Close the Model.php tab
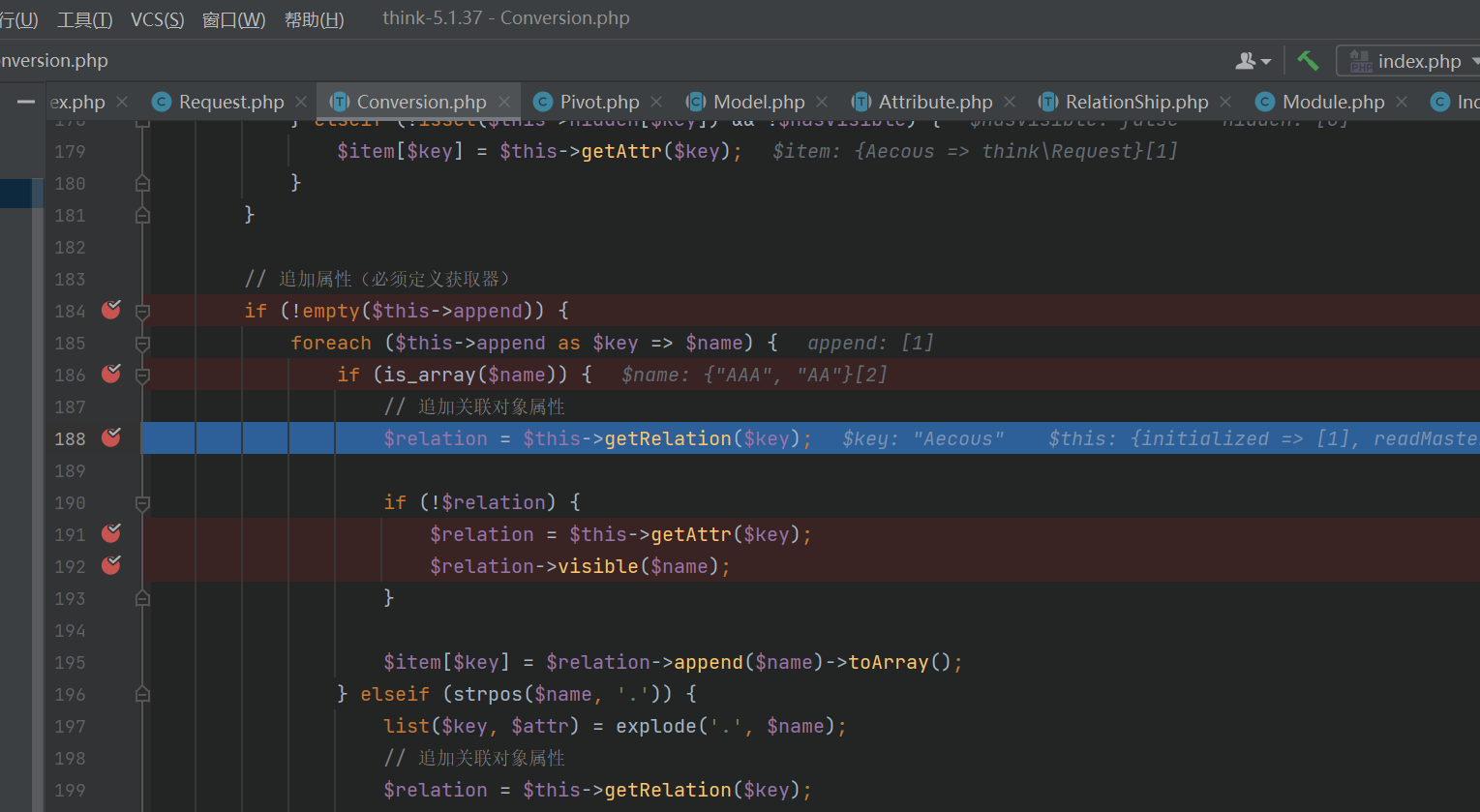Screen dimensions: 1480x812 click(x=822, y=102)
